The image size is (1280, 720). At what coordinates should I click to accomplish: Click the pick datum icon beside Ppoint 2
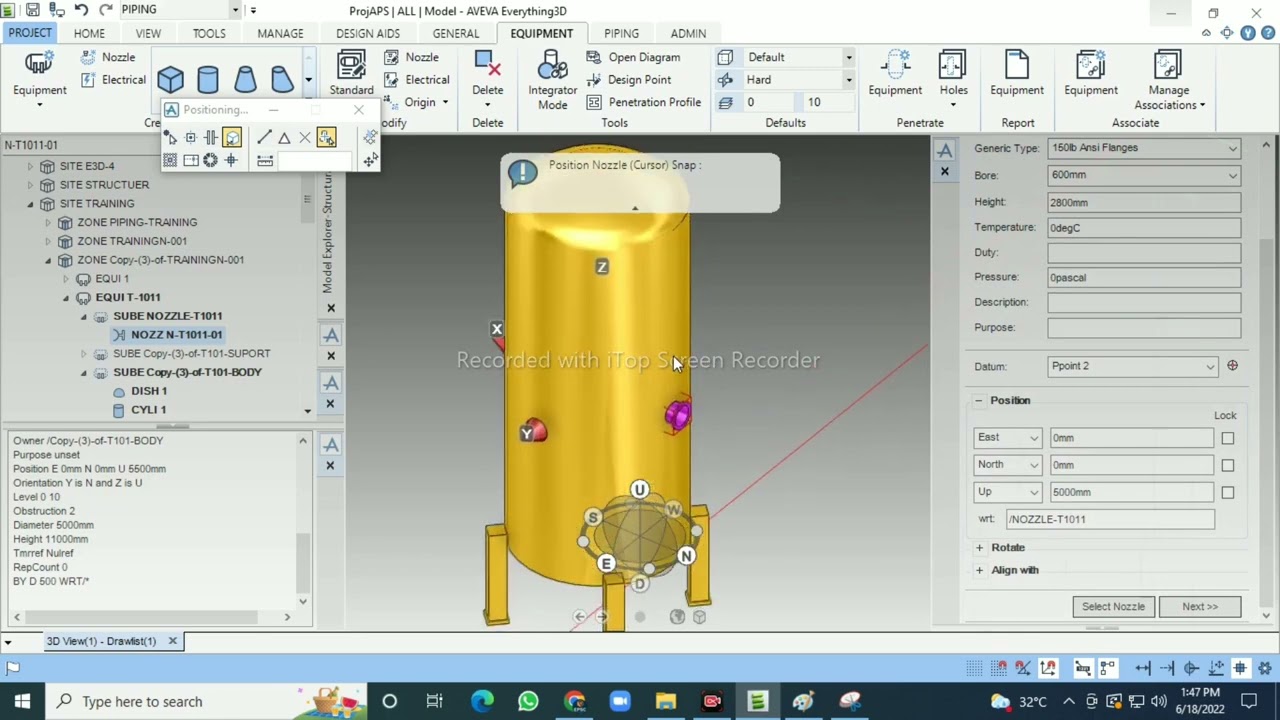pos(1232,366)
